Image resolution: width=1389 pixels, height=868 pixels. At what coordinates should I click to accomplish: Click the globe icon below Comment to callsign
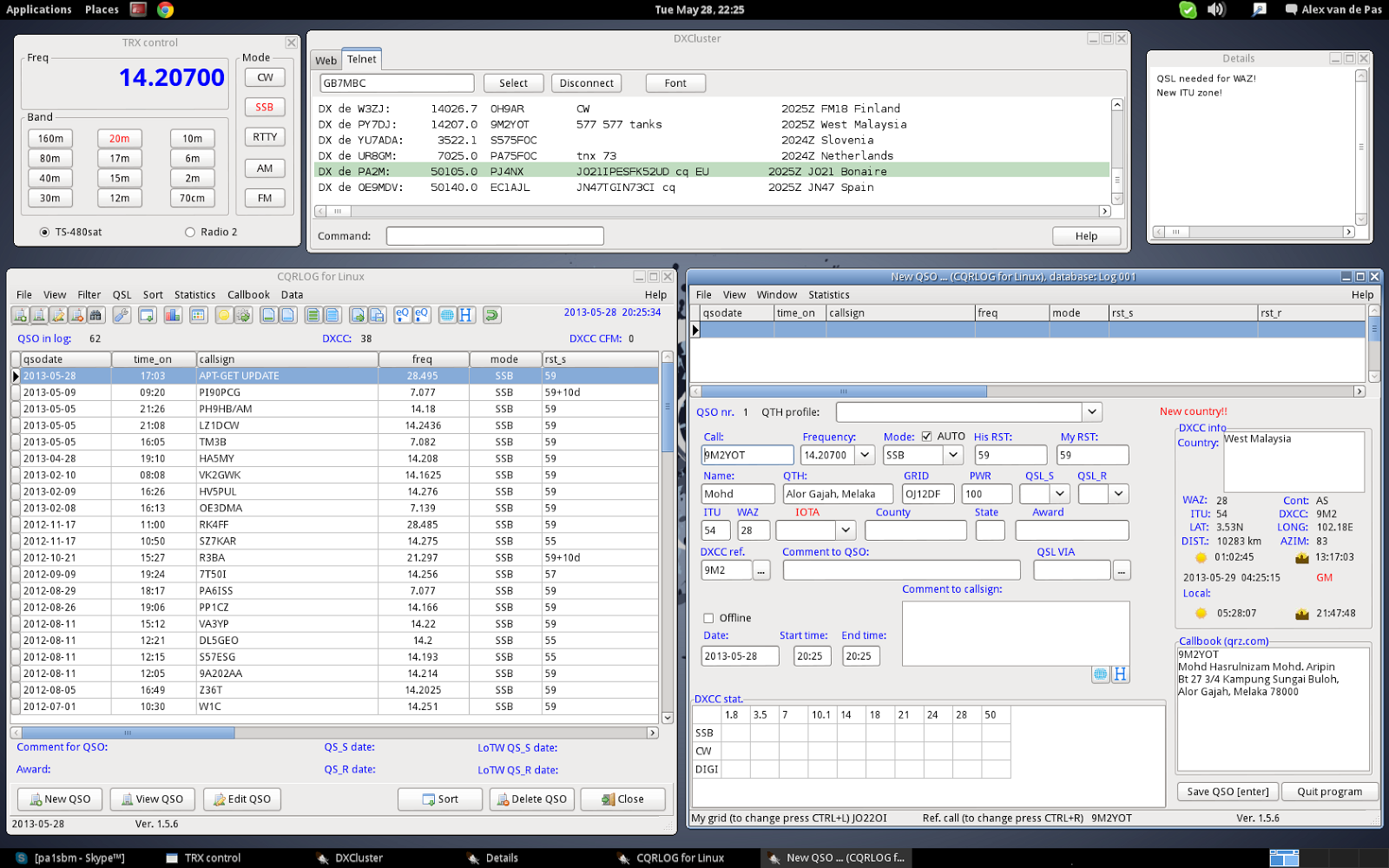pos(1101,674)
